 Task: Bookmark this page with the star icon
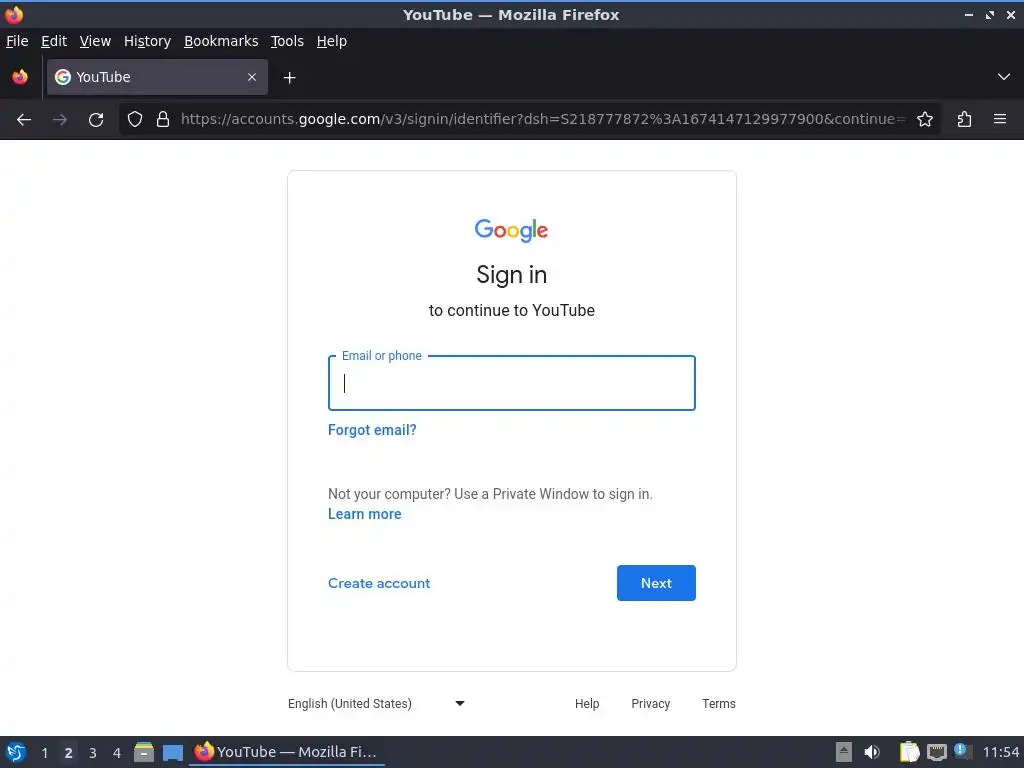point(925,120)
